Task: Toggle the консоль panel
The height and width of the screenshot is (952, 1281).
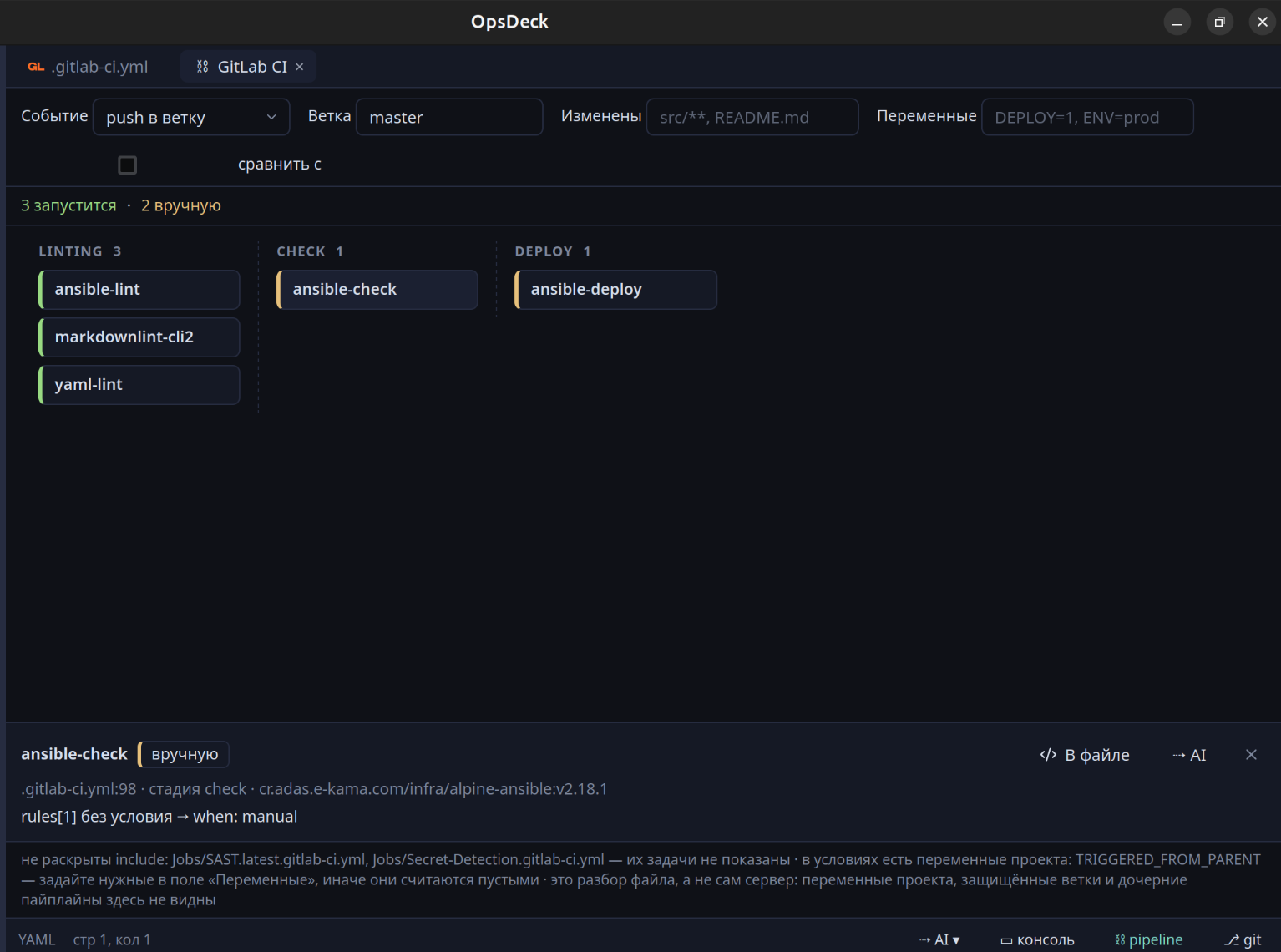Action: tap(1037, 940)
